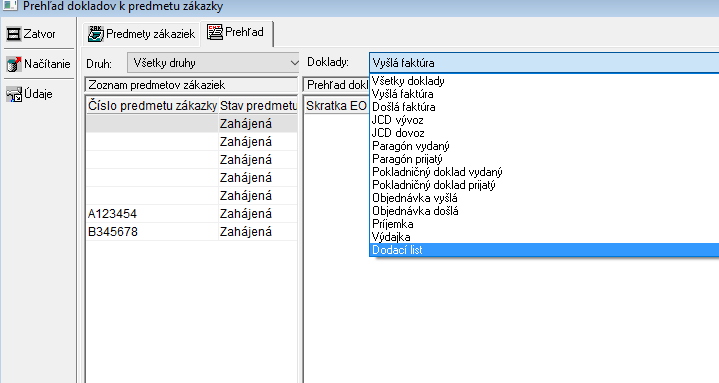Choose Paragón vydaný option
The image size is (719, 383).
click(x=544, y=146)
